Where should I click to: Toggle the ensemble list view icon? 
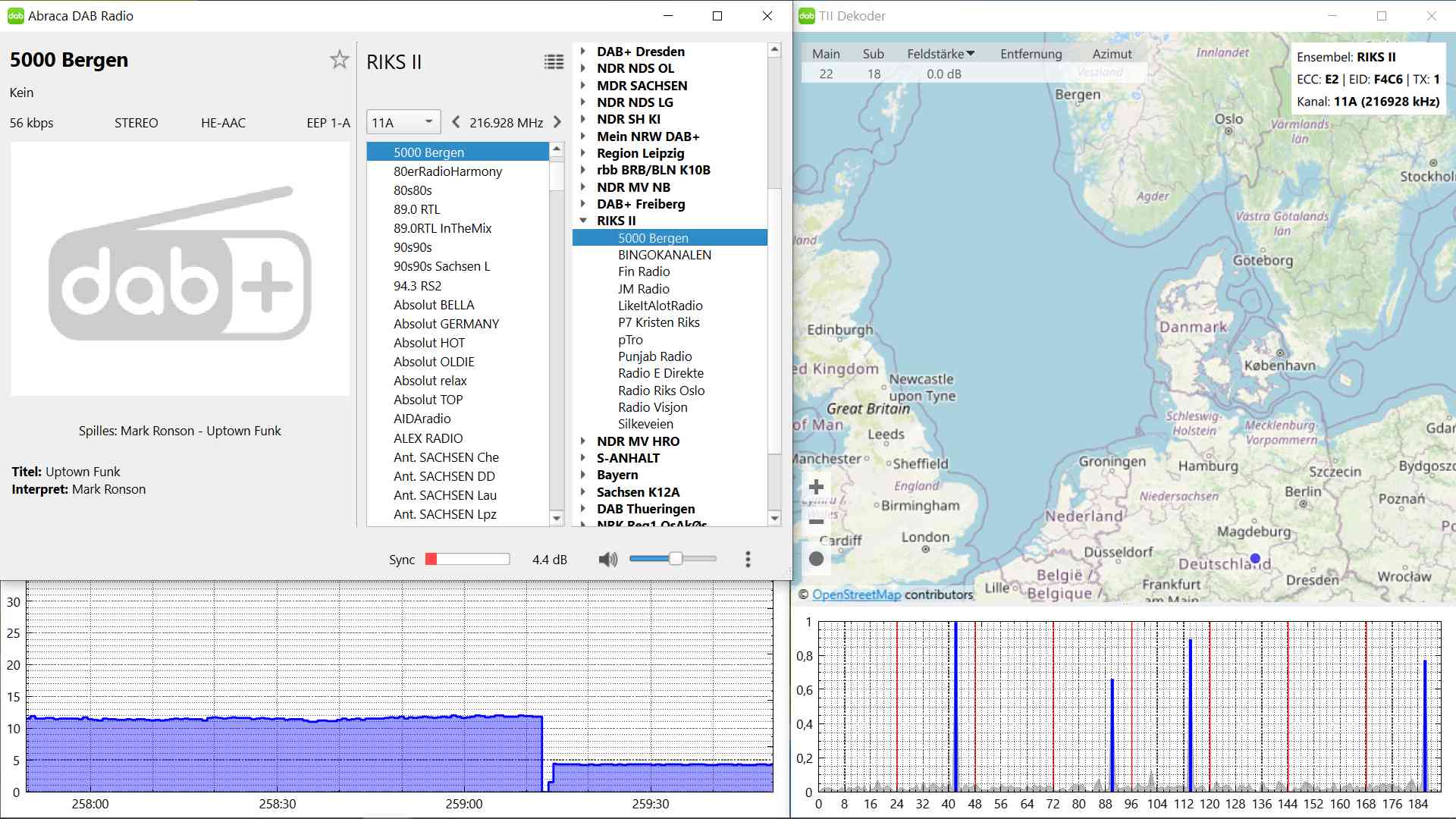(x=554, y=62)
